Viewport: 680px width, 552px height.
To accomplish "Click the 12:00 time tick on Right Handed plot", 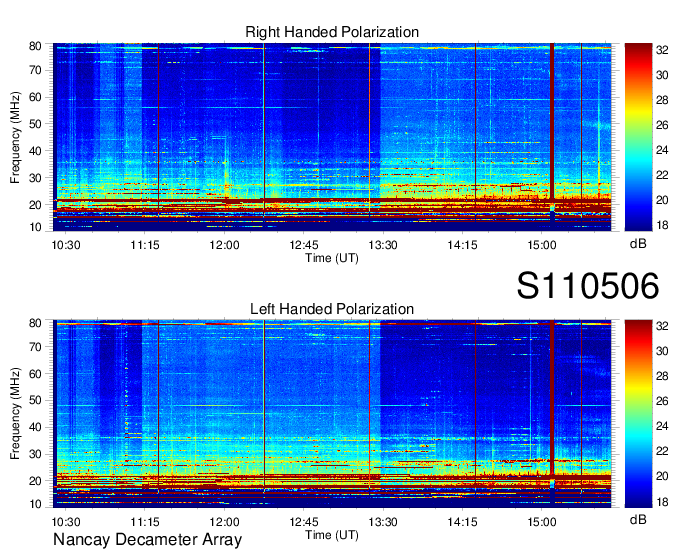I will click(225, 245).
